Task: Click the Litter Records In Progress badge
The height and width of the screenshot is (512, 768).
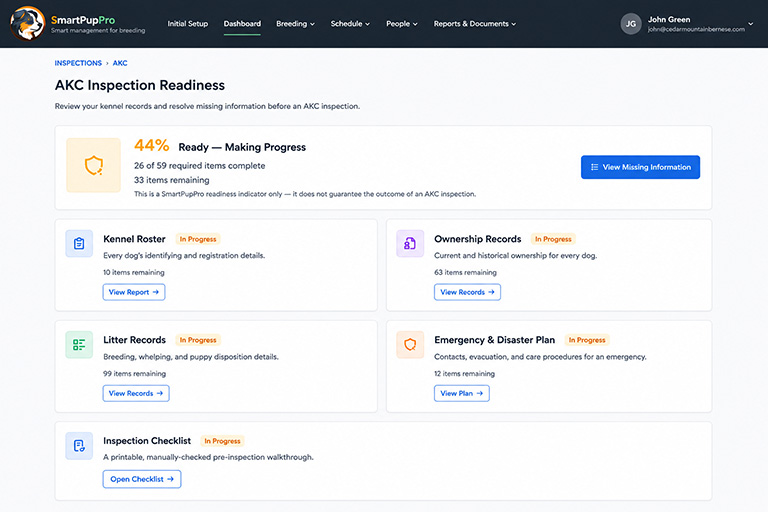Action: pos(198,340)
